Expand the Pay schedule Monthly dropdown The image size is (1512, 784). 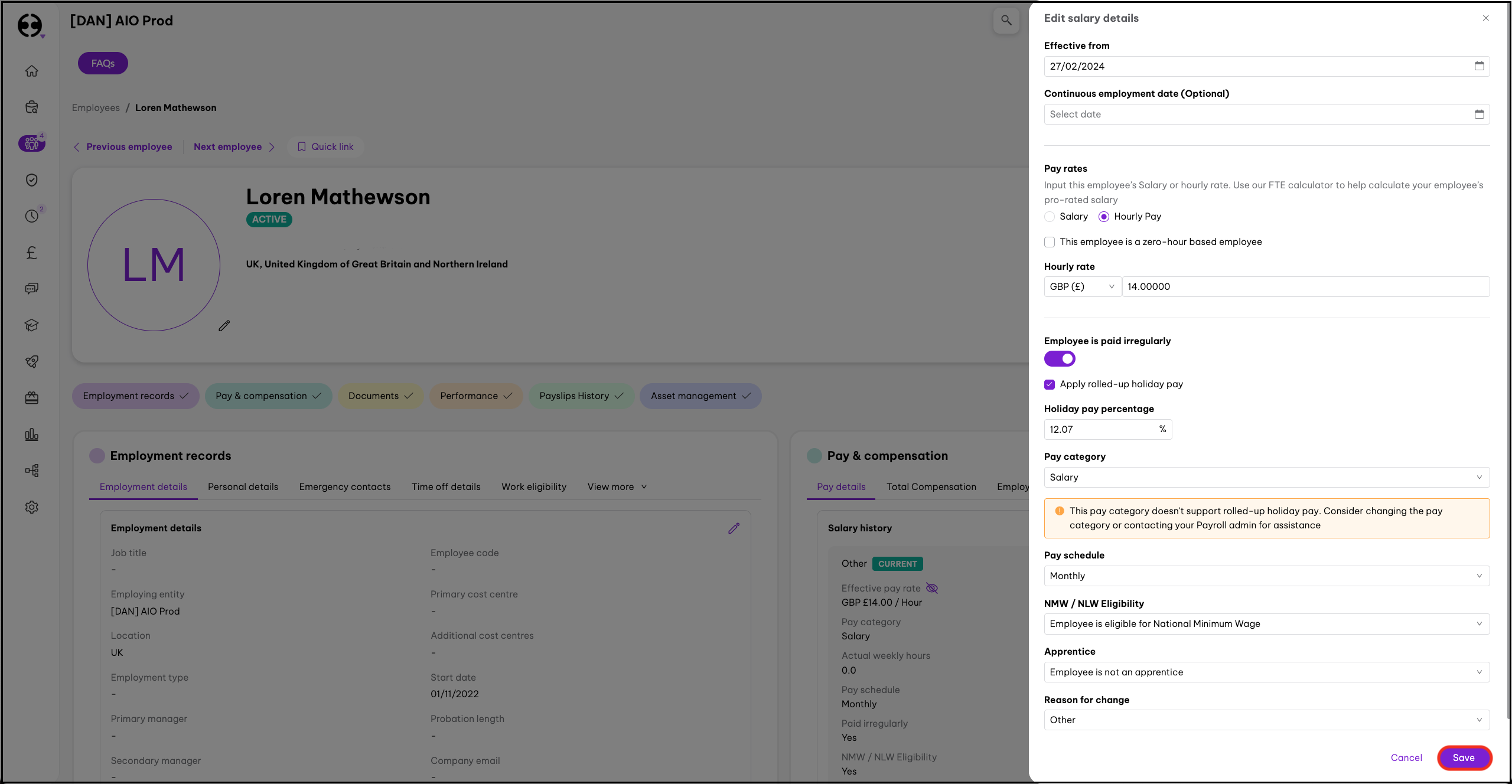point(1266,576)
